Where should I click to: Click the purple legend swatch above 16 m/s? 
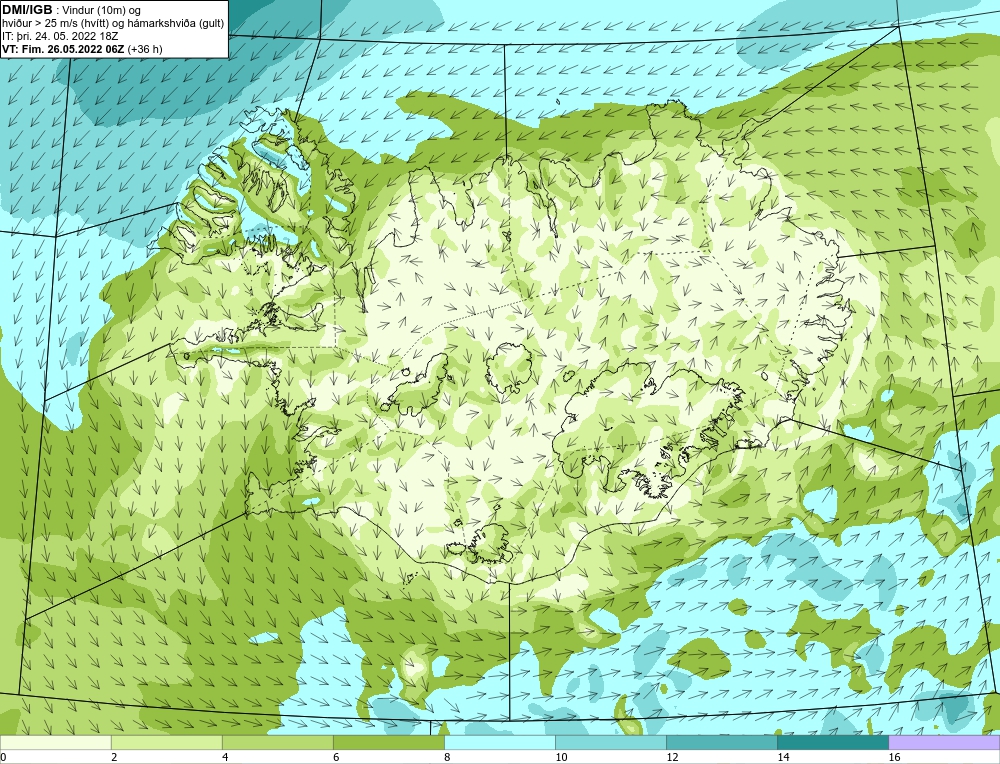944,742
